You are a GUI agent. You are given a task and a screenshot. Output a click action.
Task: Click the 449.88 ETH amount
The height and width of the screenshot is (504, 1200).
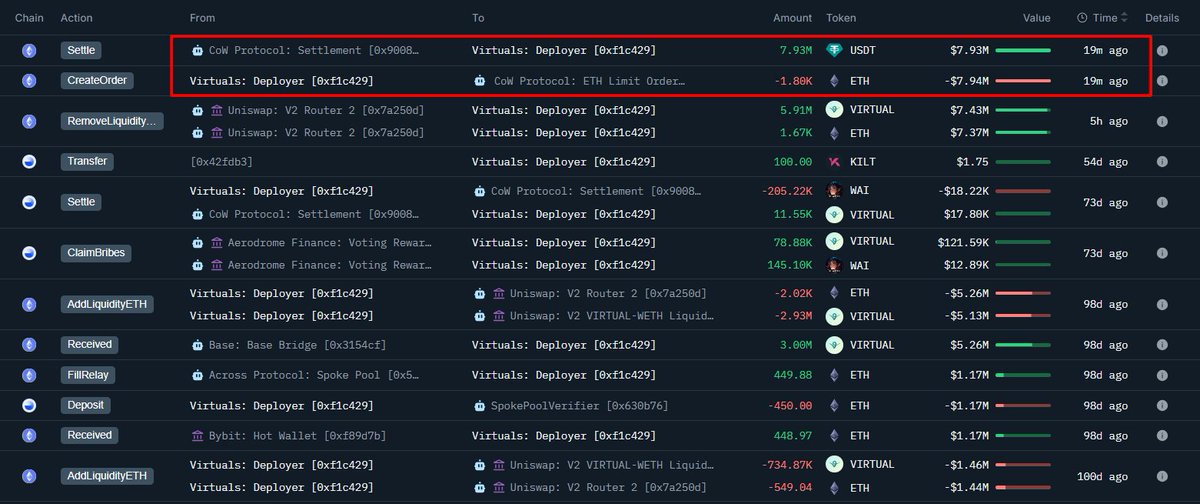[792, 376]
